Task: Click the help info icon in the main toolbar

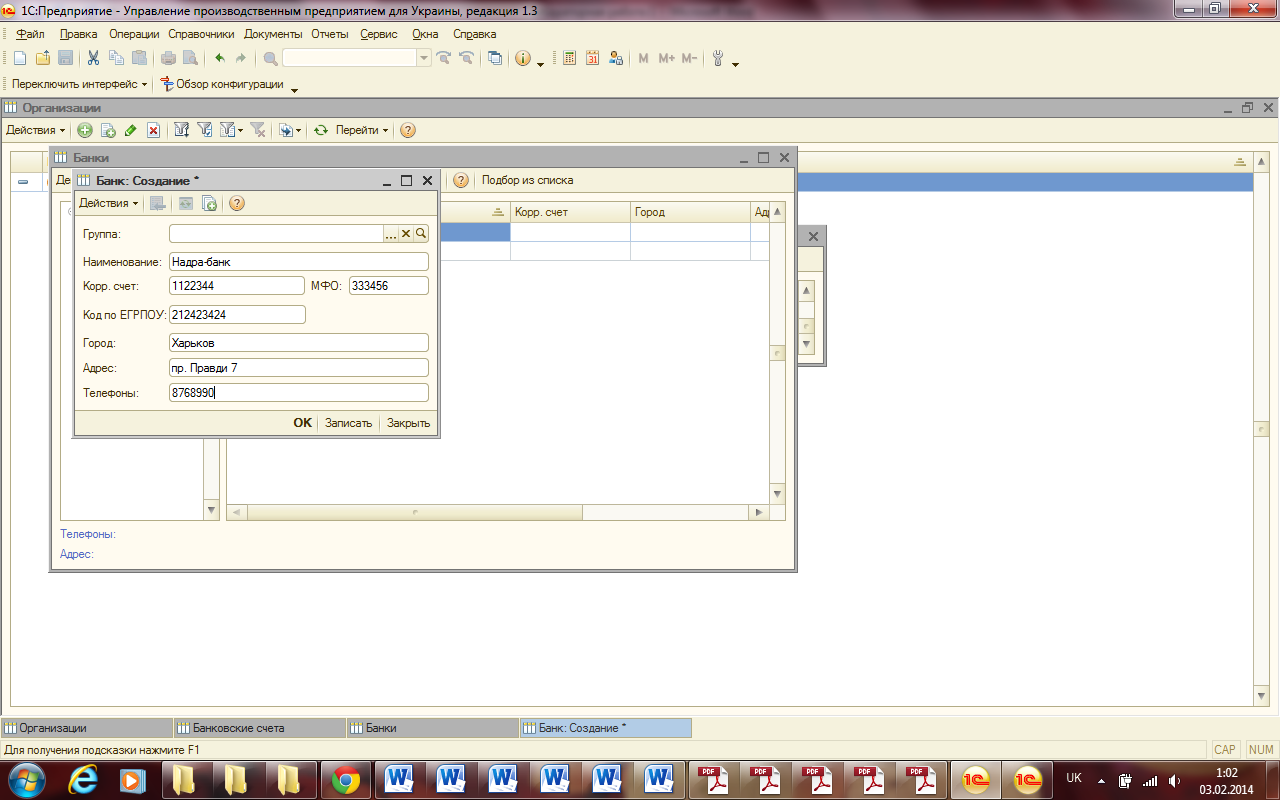Action: coord(522,58)
